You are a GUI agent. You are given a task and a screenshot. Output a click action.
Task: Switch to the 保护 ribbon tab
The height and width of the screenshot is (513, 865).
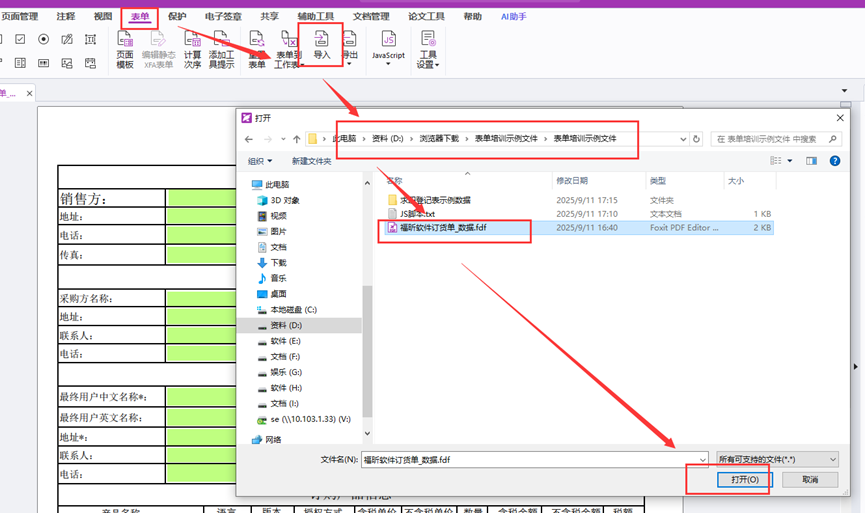(177, 17)
